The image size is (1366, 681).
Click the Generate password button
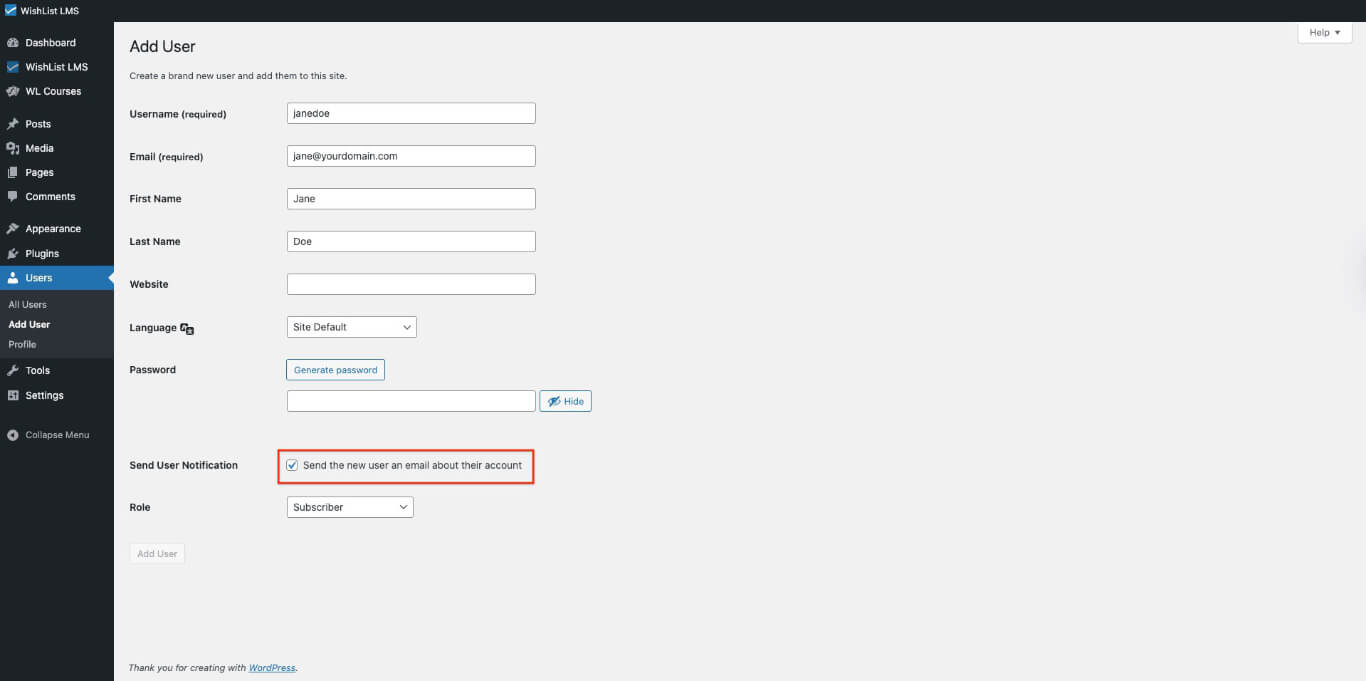click(335, 369)
